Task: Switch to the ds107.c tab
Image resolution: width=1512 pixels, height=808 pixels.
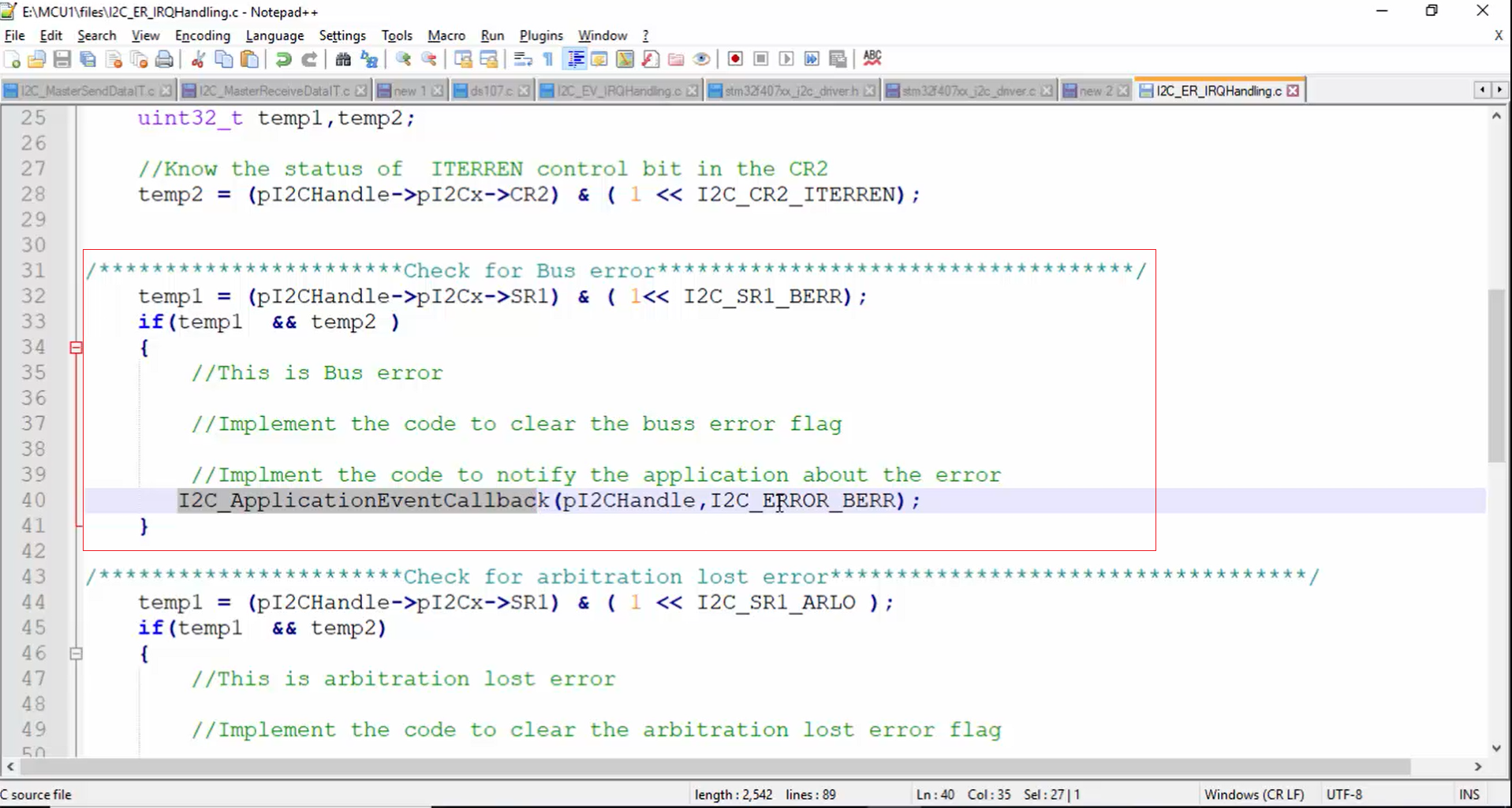Action: tap(492, 91)
